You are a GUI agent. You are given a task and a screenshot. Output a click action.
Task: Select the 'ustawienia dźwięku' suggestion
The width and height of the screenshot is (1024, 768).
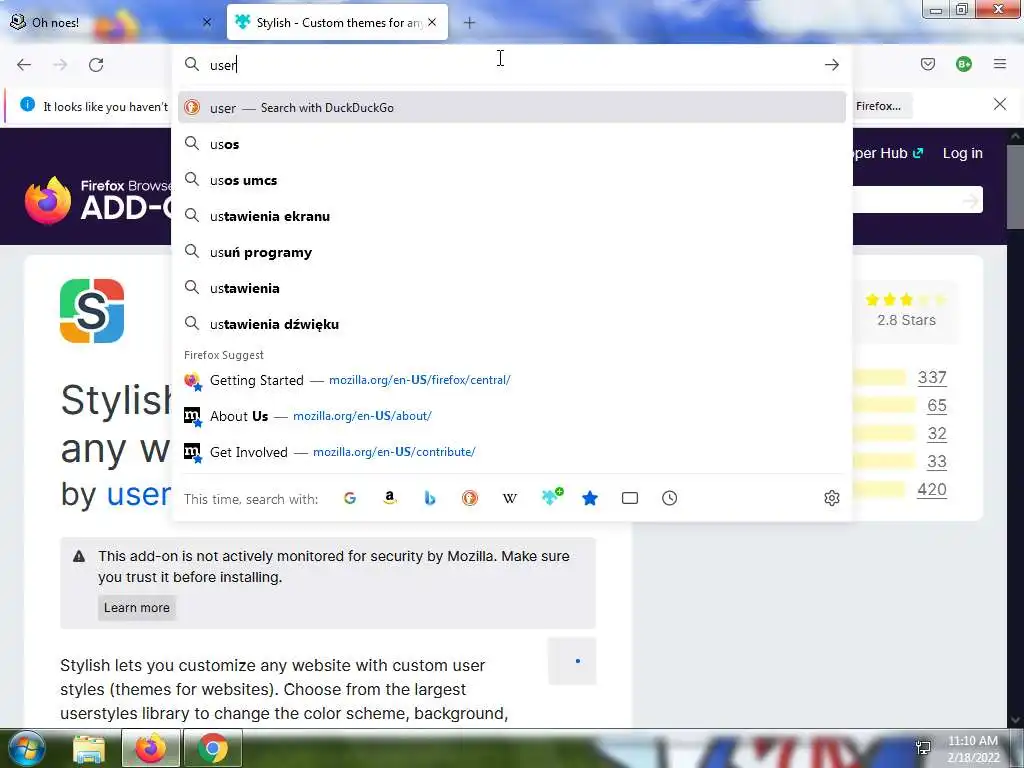pos(512,324)
